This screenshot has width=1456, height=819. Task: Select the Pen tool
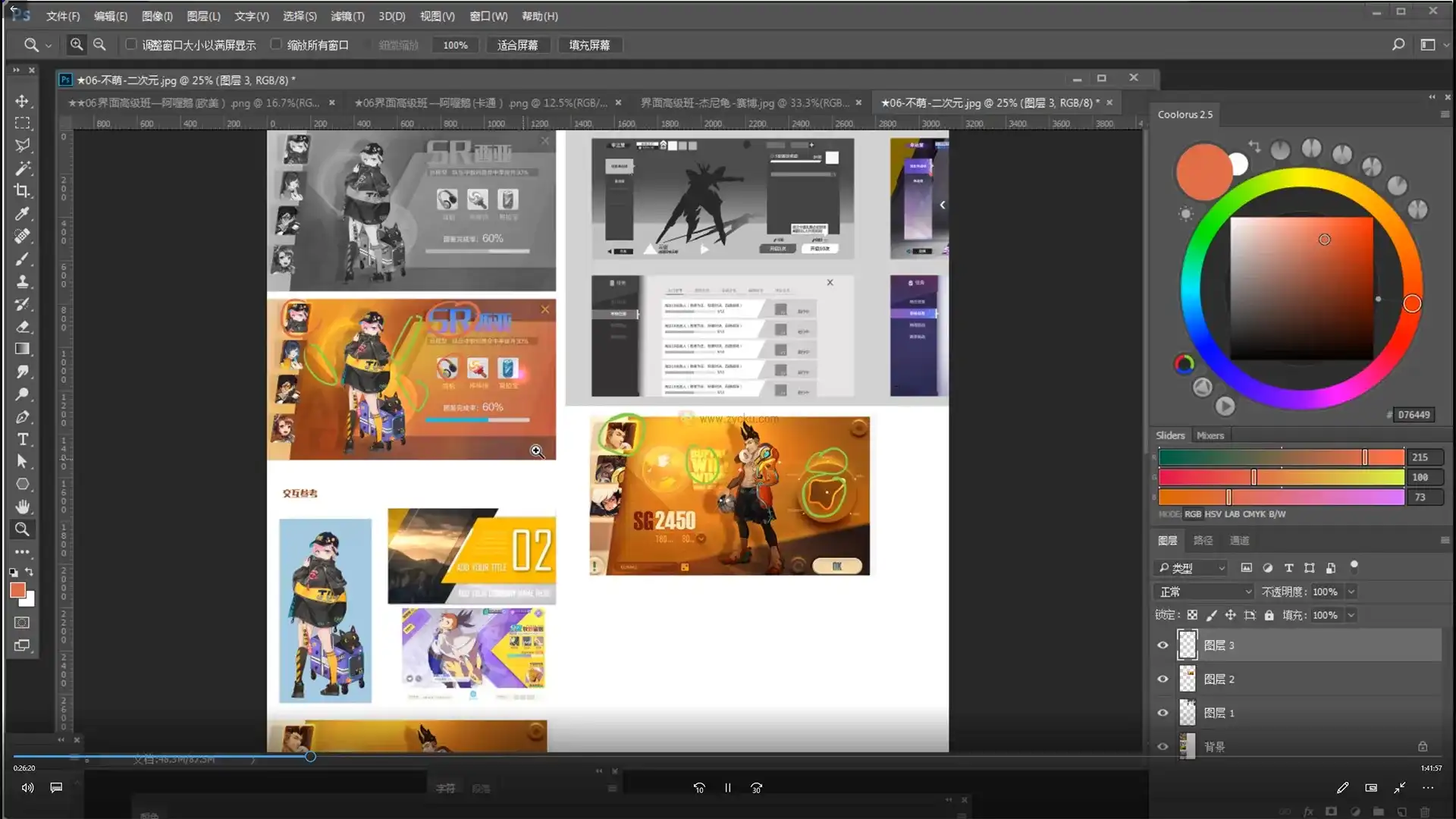(x=22, y=417)
